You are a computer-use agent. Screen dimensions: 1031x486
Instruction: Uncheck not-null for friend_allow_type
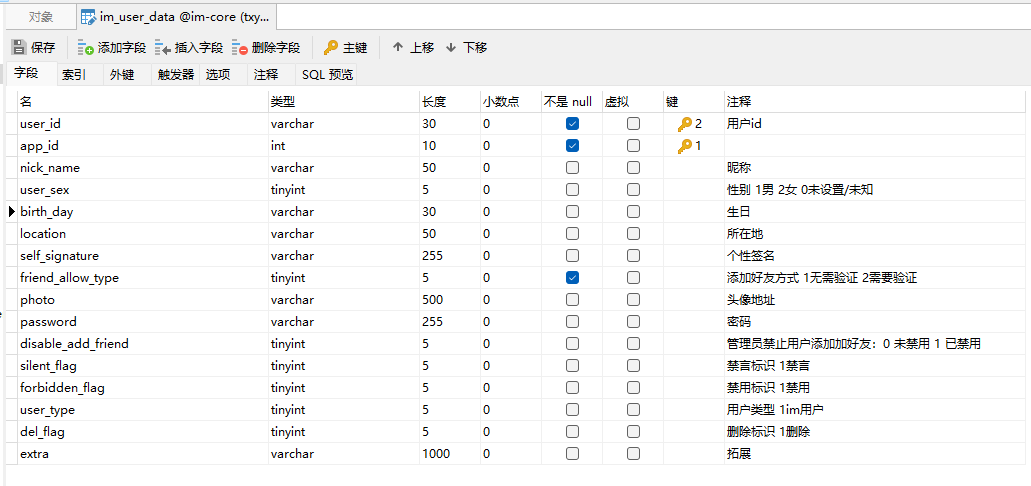tap(572, 278)
